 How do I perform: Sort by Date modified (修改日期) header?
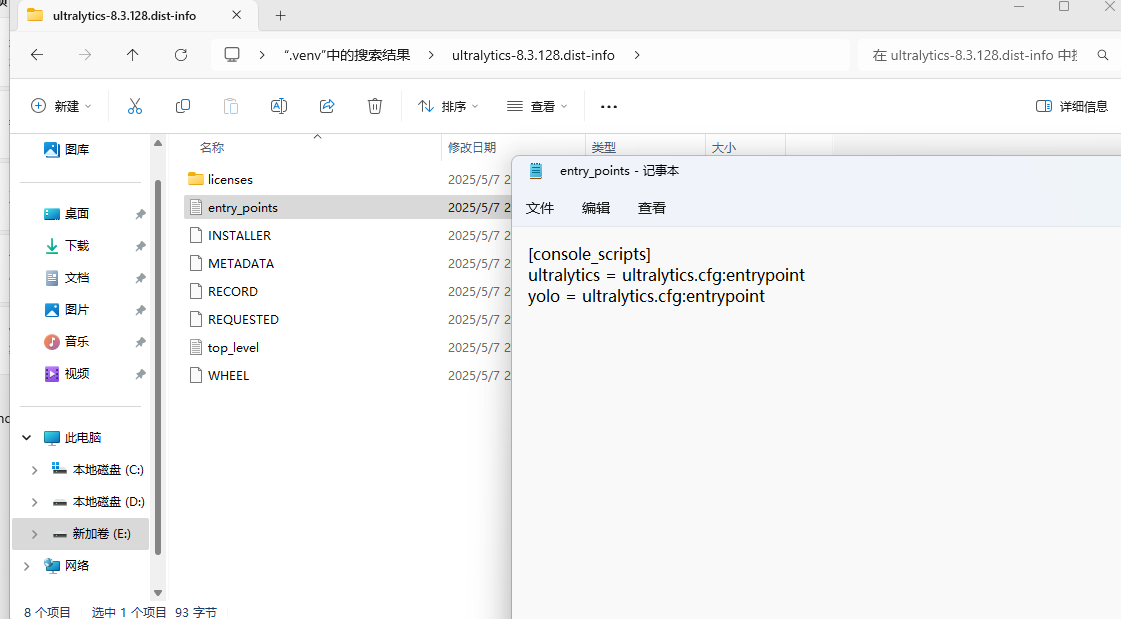[x=472, y=147]
